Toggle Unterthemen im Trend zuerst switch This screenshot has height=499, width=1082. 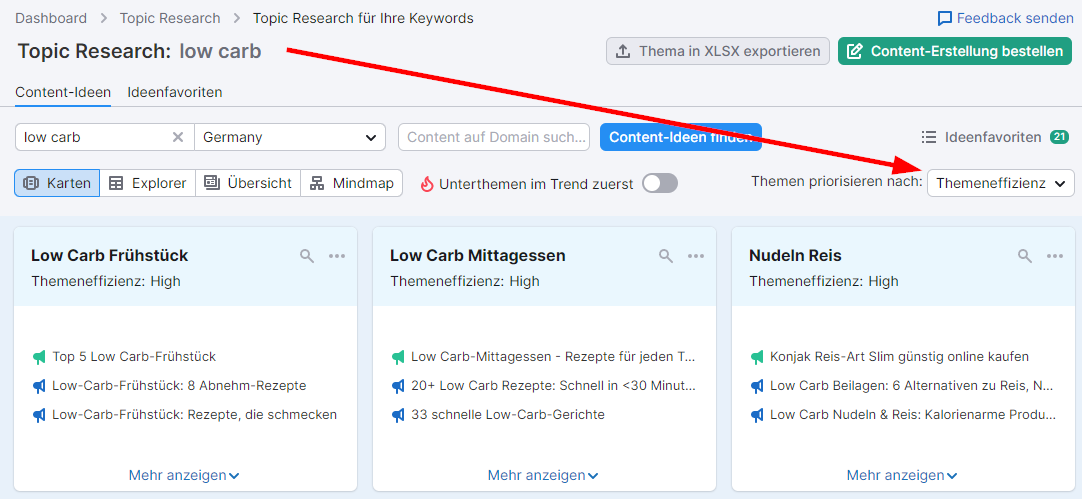click(x=660, y=183)
